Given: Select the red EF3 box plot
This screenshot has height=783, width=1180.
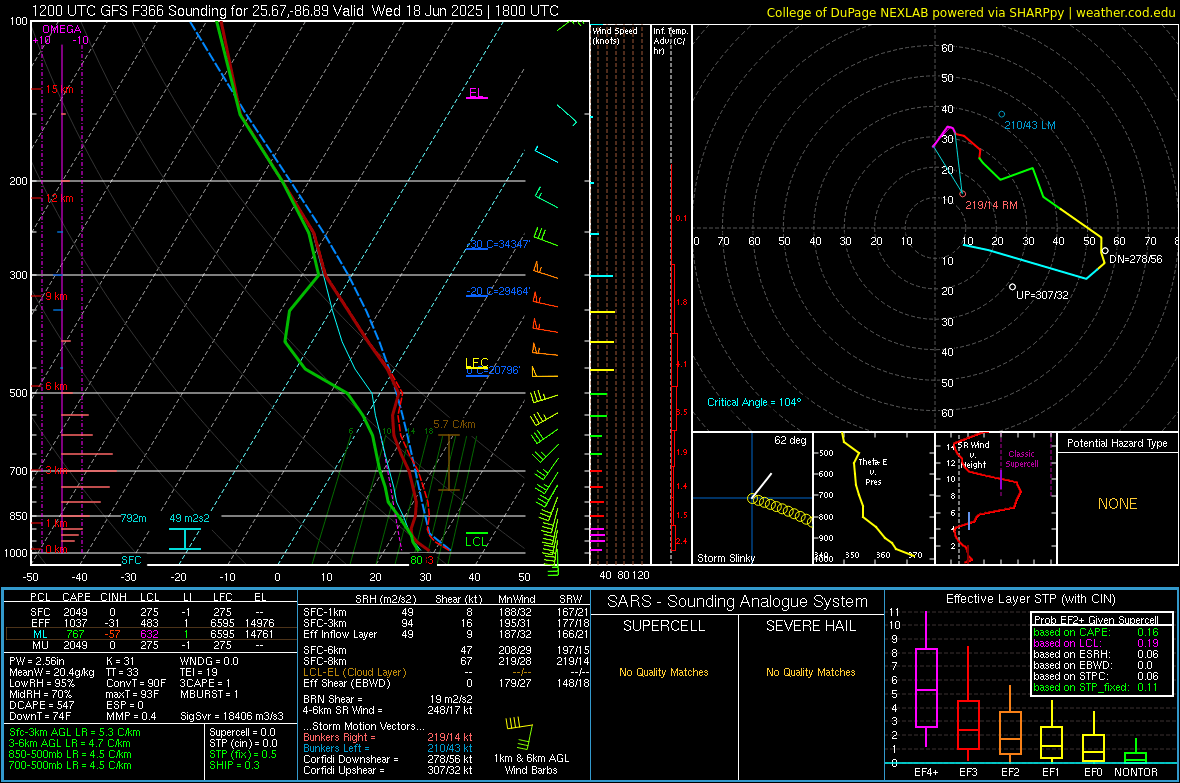Looking at the screenshot, I should tap(968, 704).
